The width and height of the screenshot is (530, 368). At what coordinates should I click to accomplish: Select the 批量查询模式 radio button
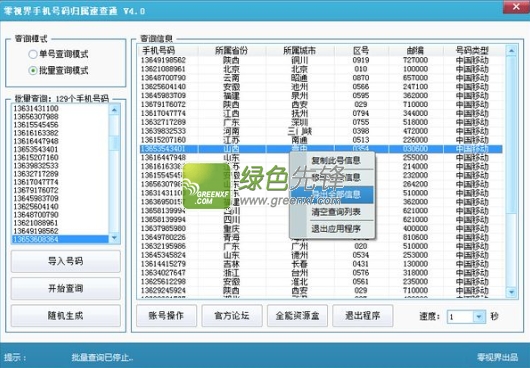tap(33, 71)
